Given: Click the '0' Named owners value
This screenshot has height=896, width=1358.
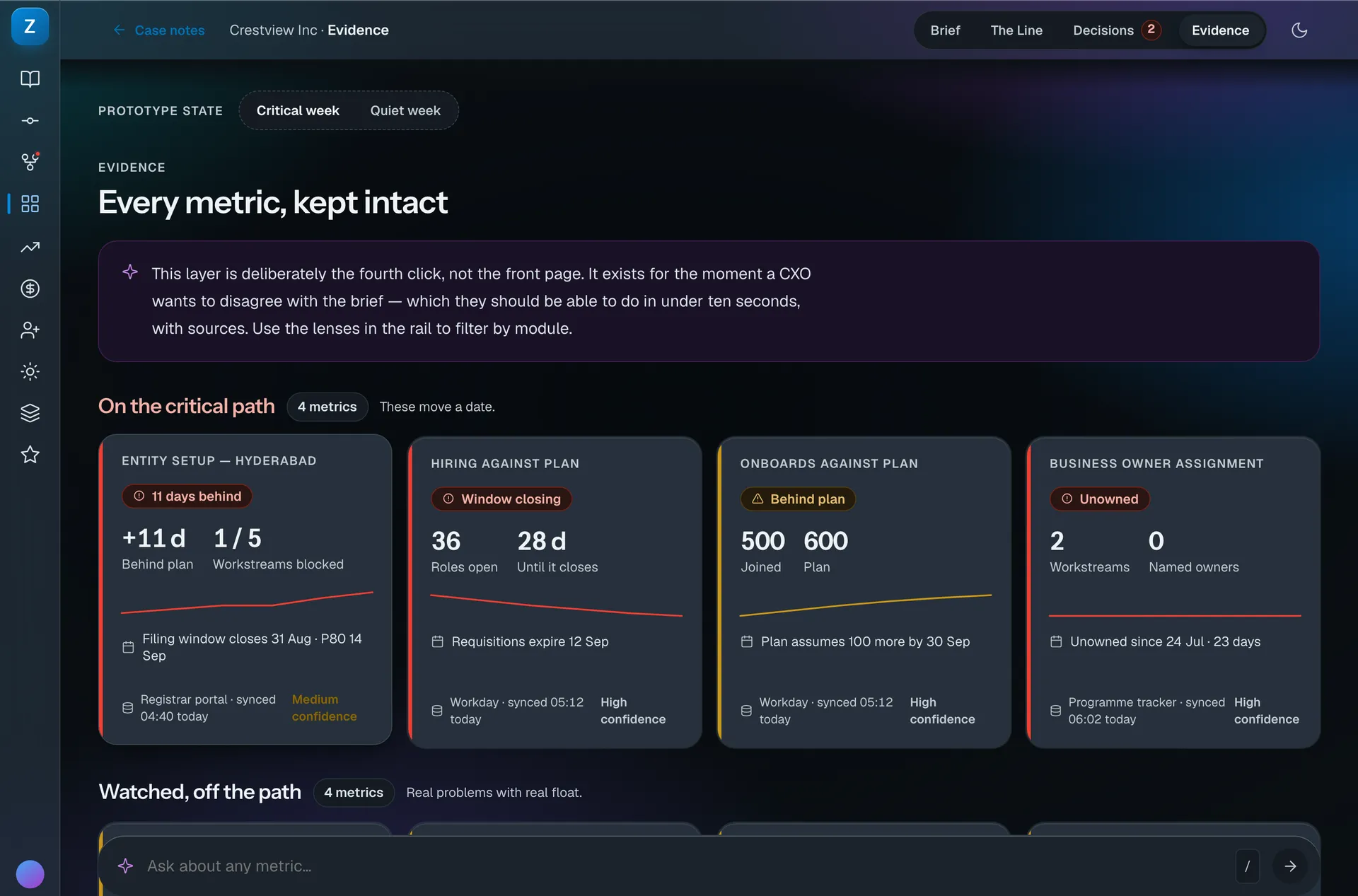Looking at the screenshot, I should click(x=1156, y=542).
